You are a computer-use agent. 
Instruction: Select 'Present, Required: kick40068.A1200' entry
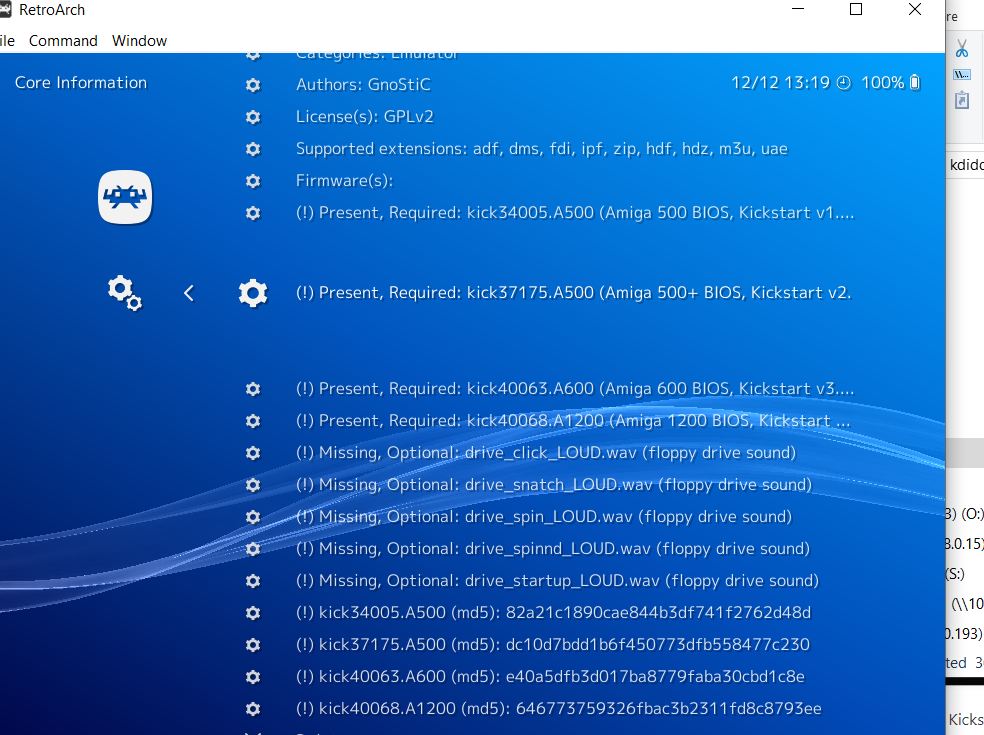[x=573, y=421]
